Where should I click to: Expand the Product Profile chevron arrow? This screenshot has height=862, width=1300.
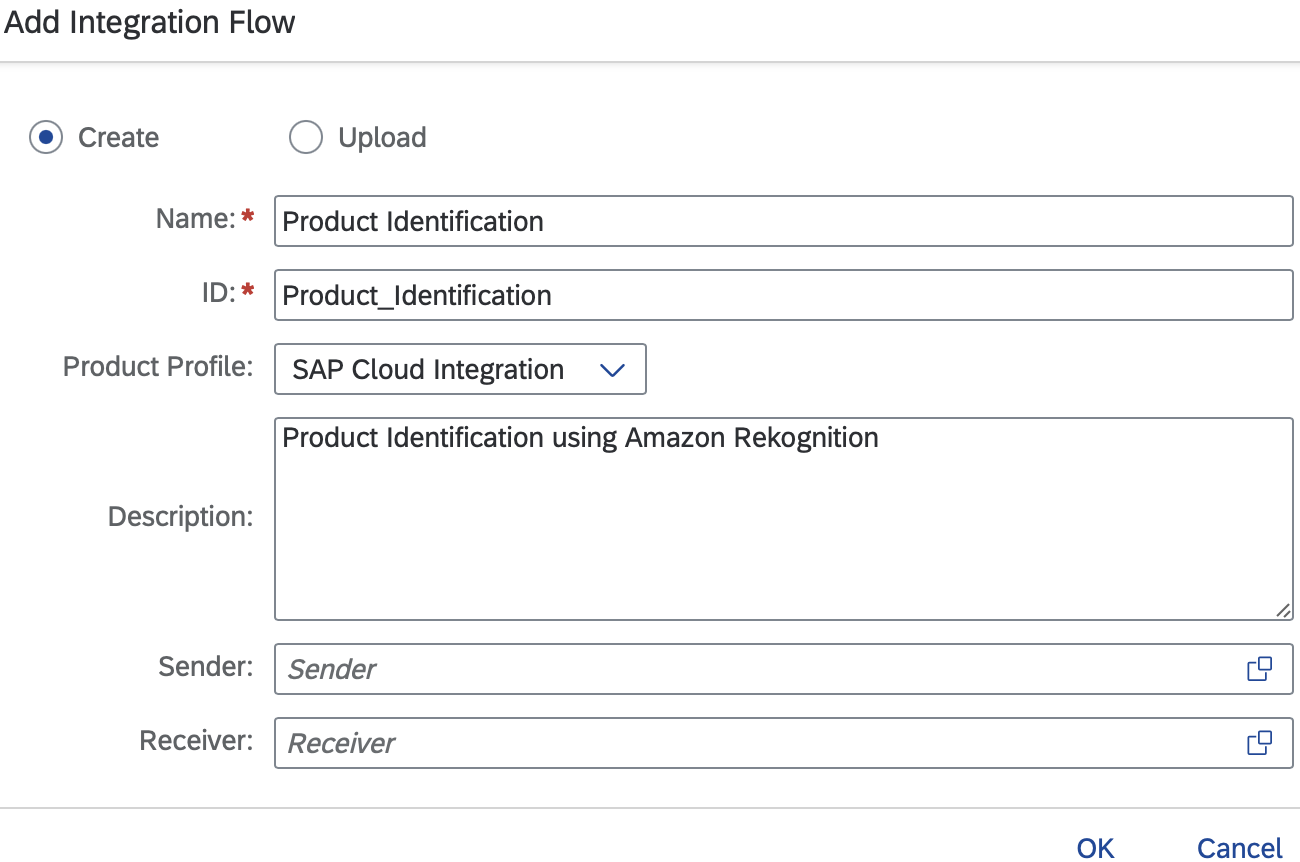(611, 370)
